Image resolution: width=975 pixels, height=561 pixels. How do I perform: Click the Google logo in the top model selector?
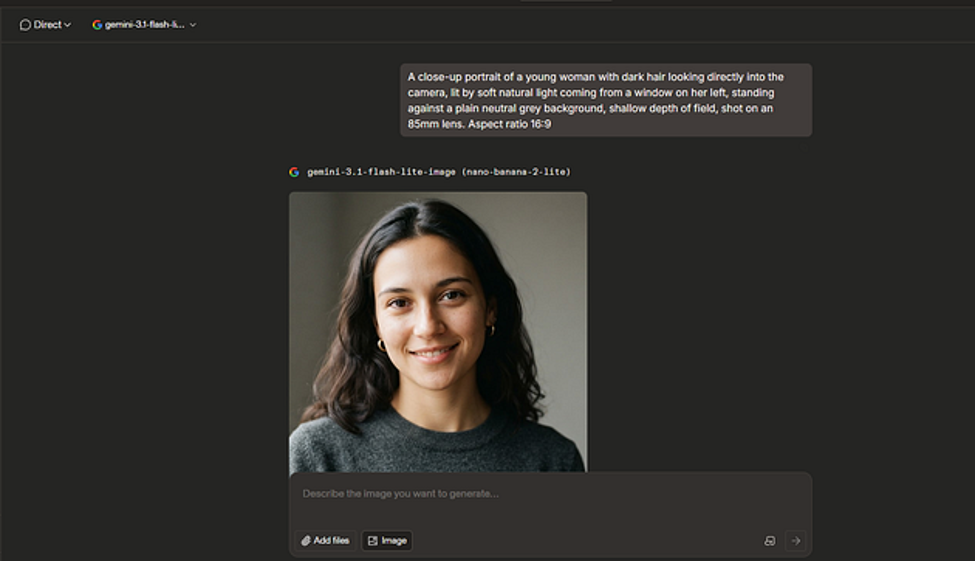(x=97, y=25)
